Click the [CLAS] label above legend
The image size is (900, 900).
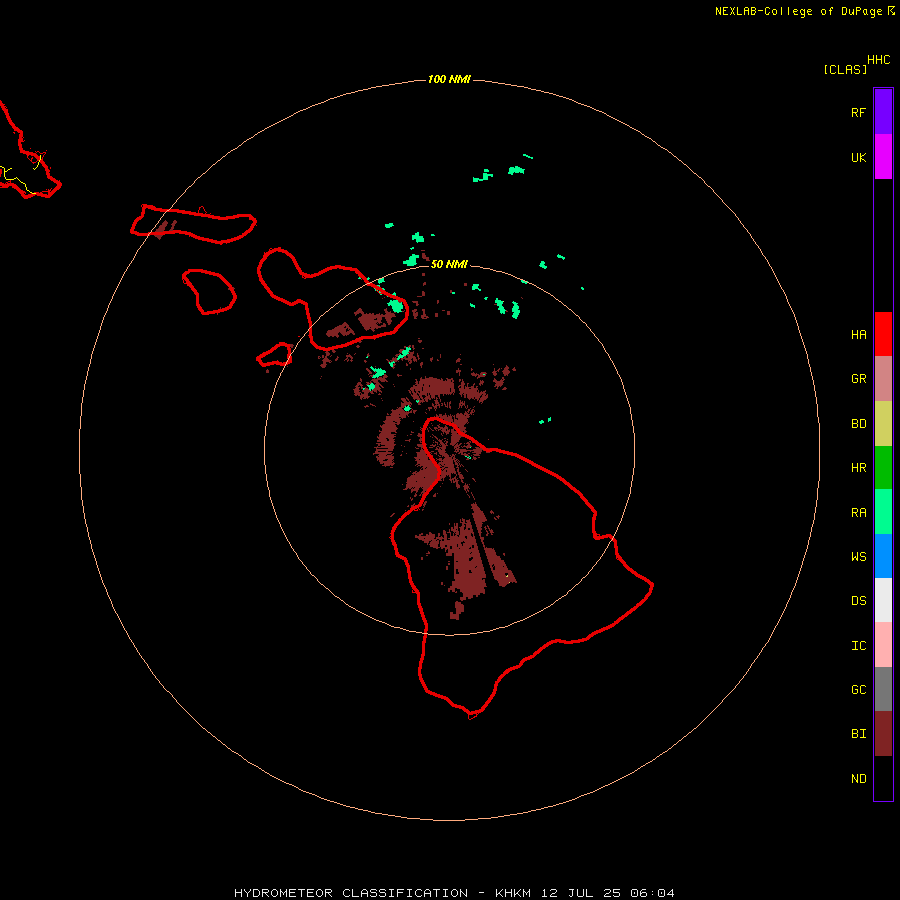(845, 69)
